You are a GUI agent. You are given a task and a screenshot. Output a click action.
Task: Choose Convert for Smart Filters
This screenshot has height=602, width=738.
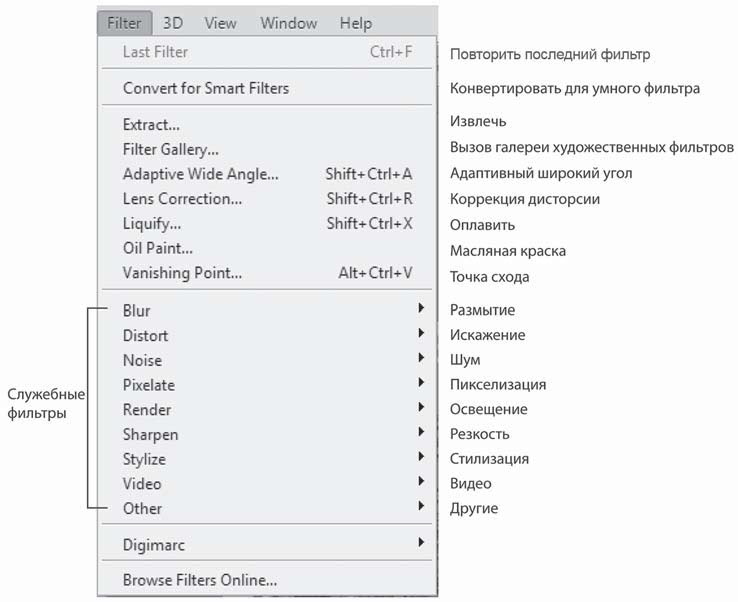pyautogui.click(x=206, y=88)
